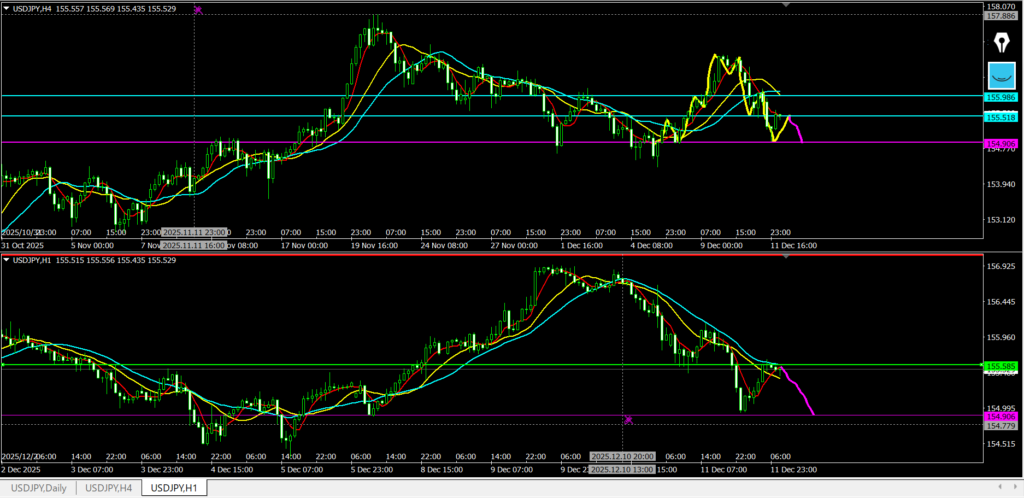Click the 2025.11.11 23:00 time label
Viewport: 1024px width, 498px height.
coord(194,231)
